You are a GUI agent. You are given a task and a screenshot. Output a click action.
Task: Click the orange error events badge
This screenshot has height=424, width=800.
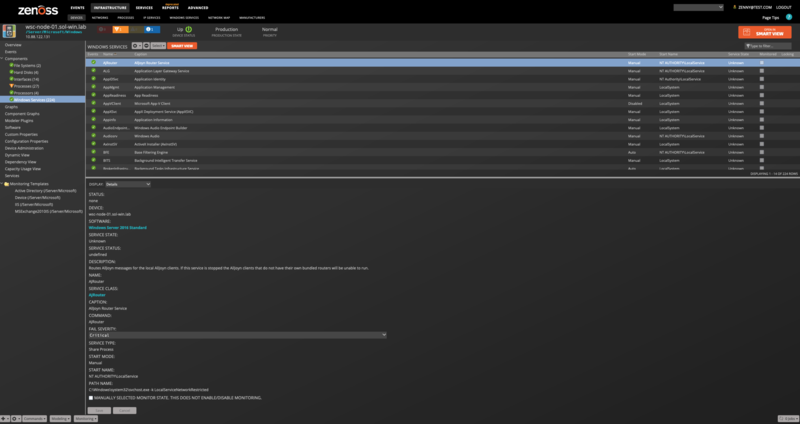[120, 30]
